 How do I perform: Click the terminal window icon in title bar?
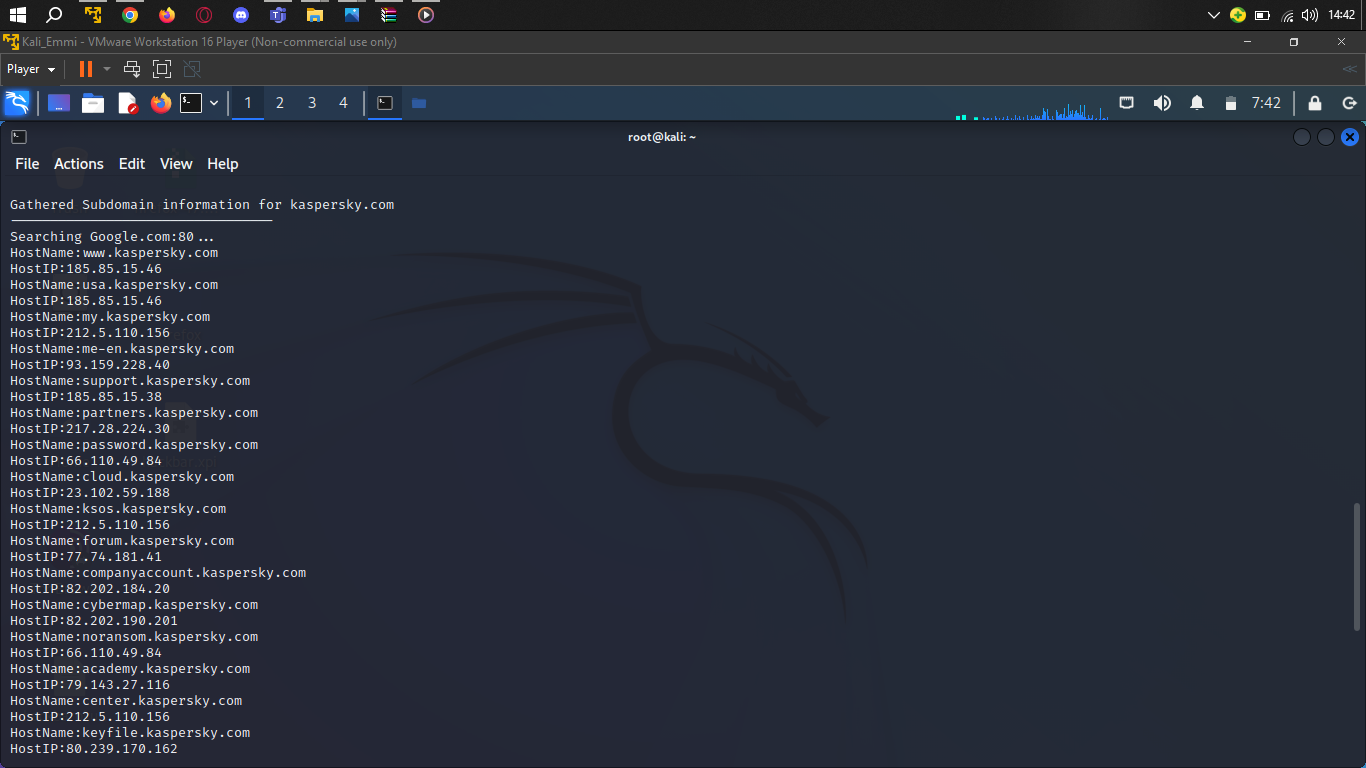click(x=19, y=137)
